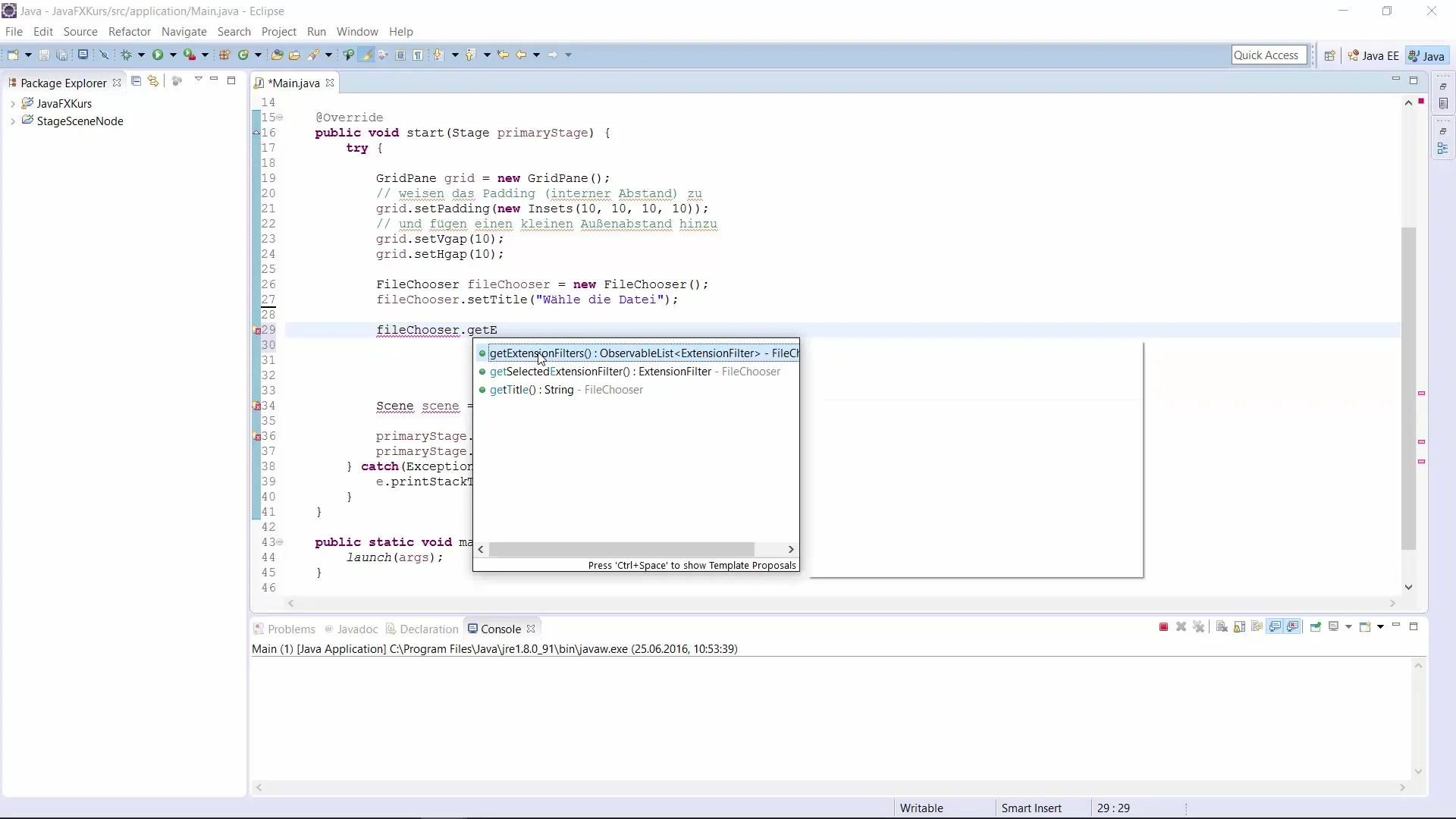Screen dimensions: 1456x819
Task: Expand the JavaFXKurs project tree
Action: (x=13, y=103)
